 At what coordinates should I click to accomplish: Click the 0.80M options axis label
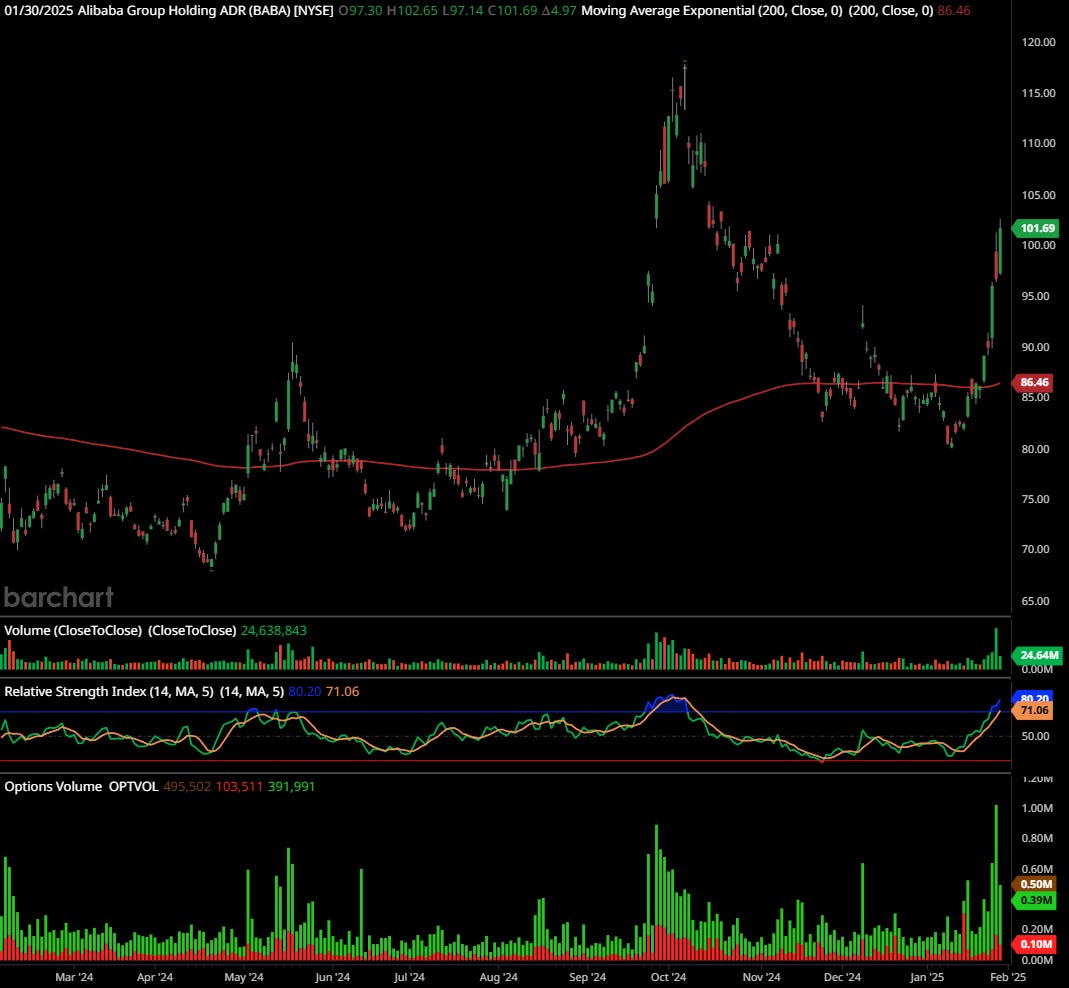(1037, 839)
